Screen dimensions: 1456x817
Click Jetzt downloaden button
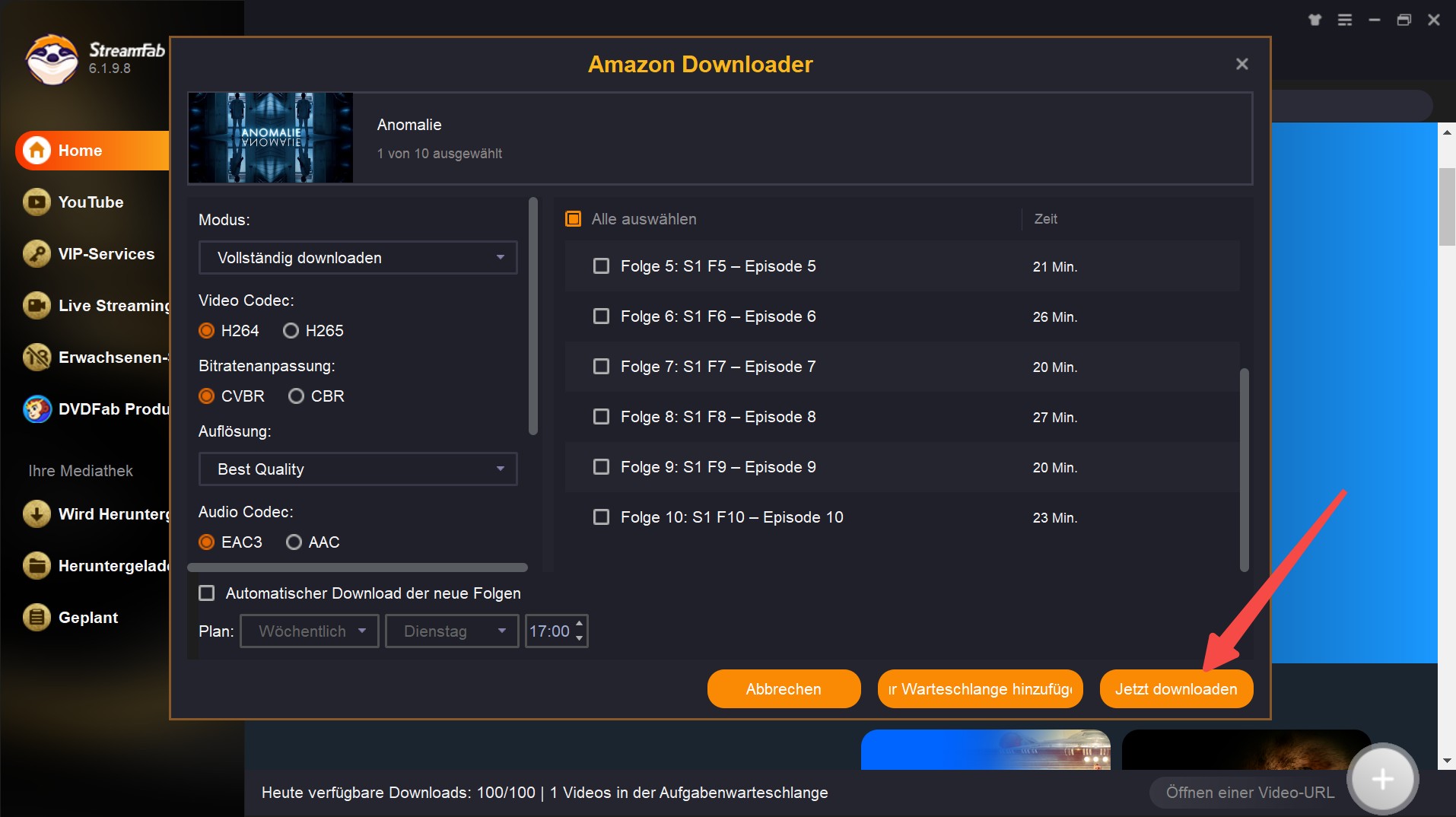[1176, 689]
